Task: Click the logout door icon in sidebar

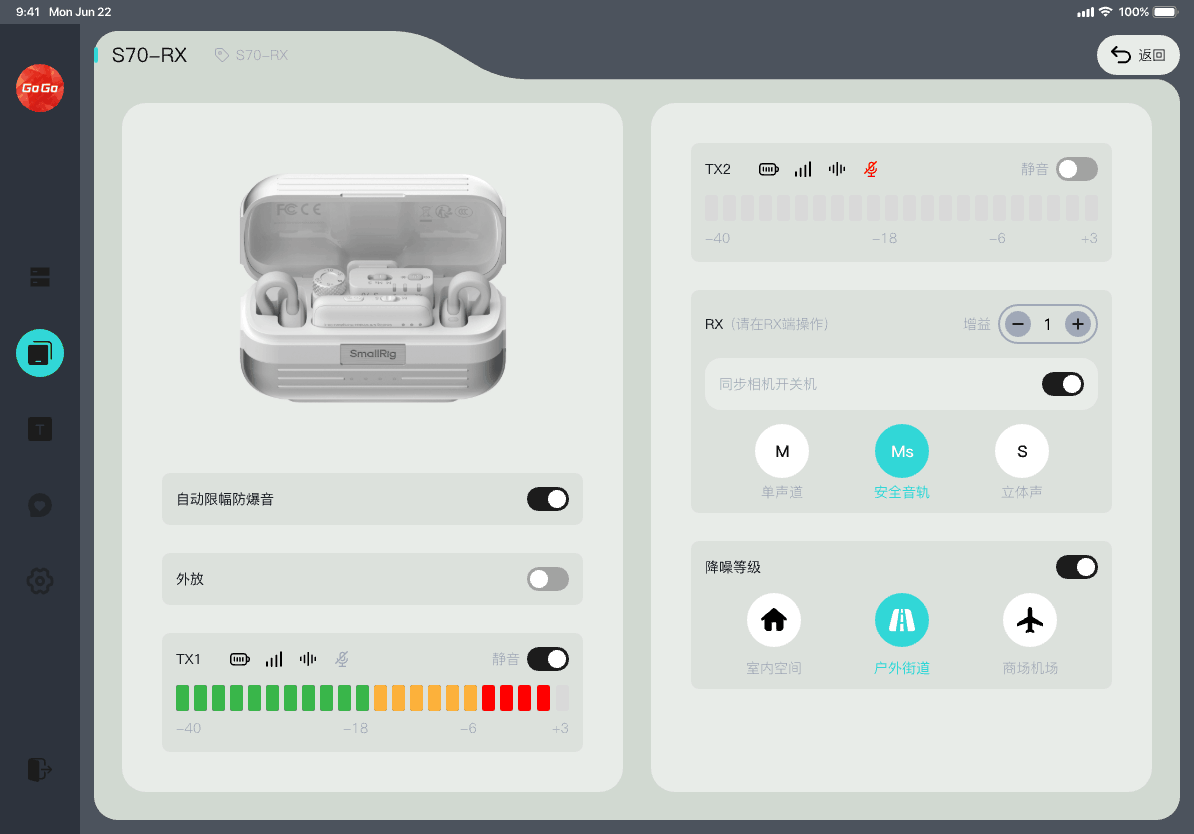Action: point(40,769)
